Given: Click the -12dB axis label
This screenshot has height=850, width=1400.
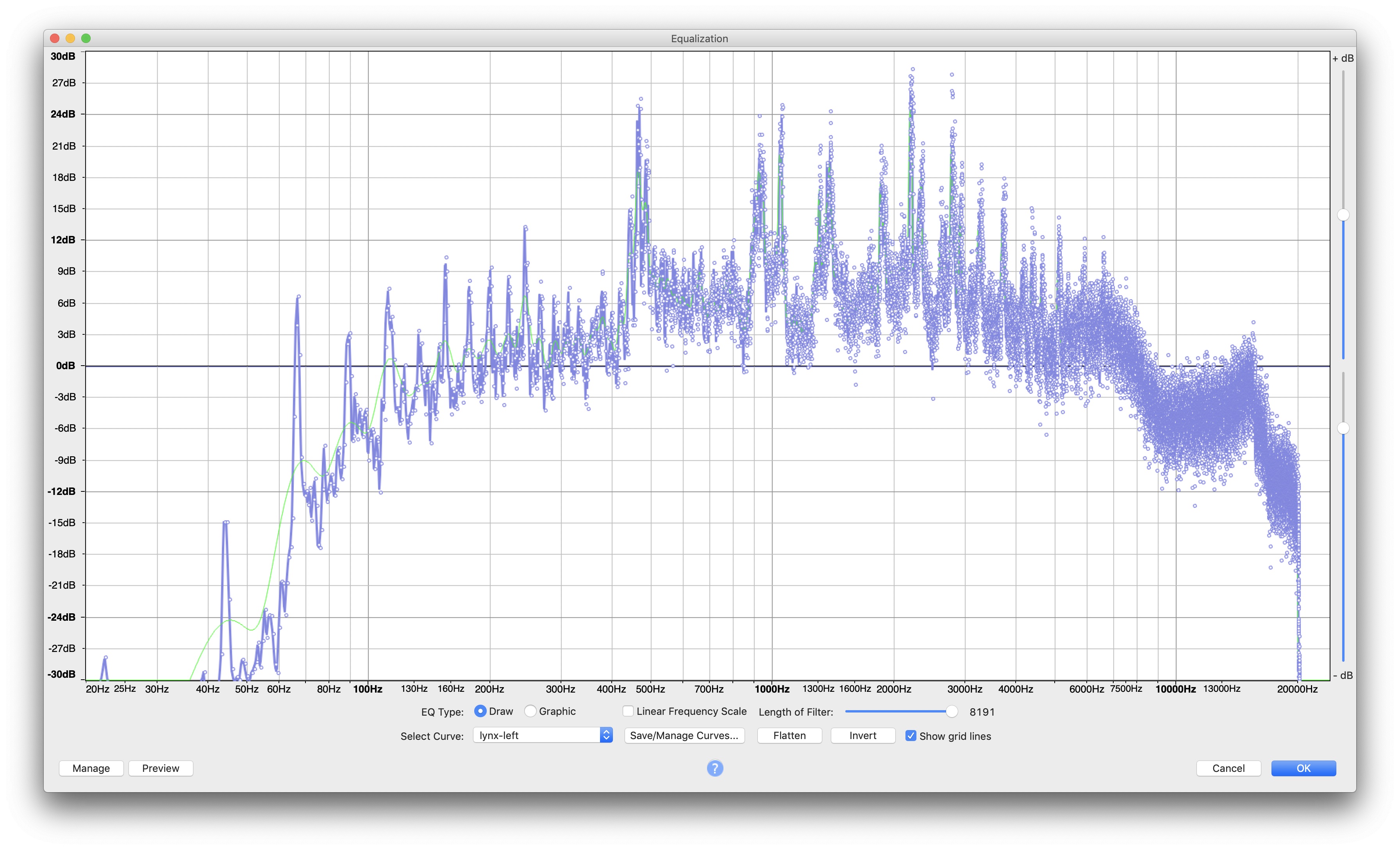Looking at the screenshot, I should click(61, 491).
